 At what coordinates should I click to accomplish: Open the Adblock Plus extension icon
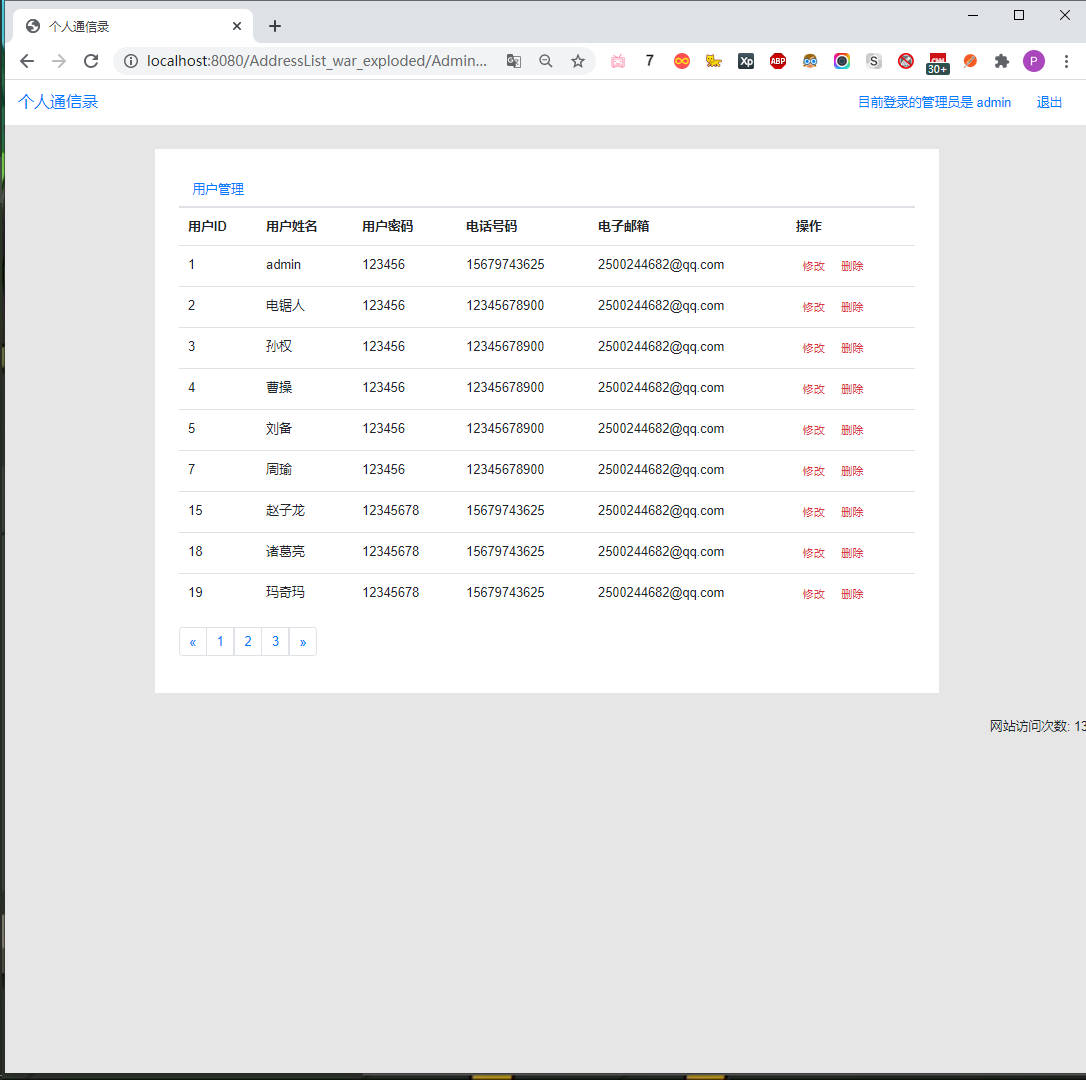(x=778, y=61)
